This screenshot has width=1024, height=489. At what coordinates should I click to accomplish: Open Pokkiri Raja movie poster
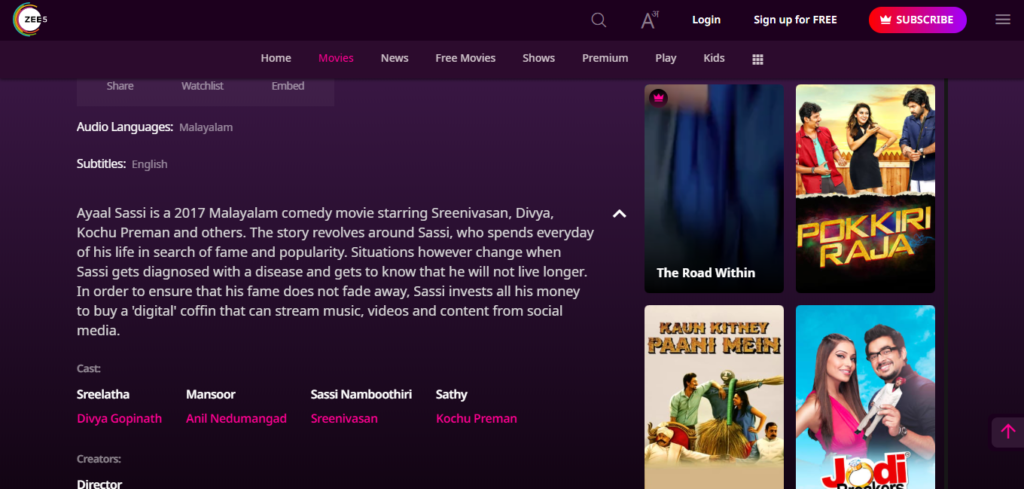[865, 189]
